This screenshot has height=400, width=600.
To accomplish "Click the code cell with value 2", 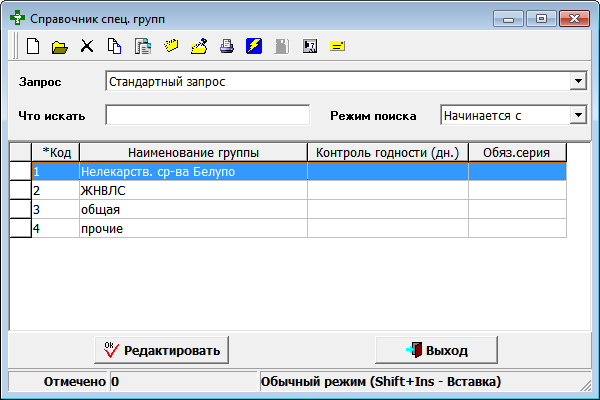I will (55, 190).
